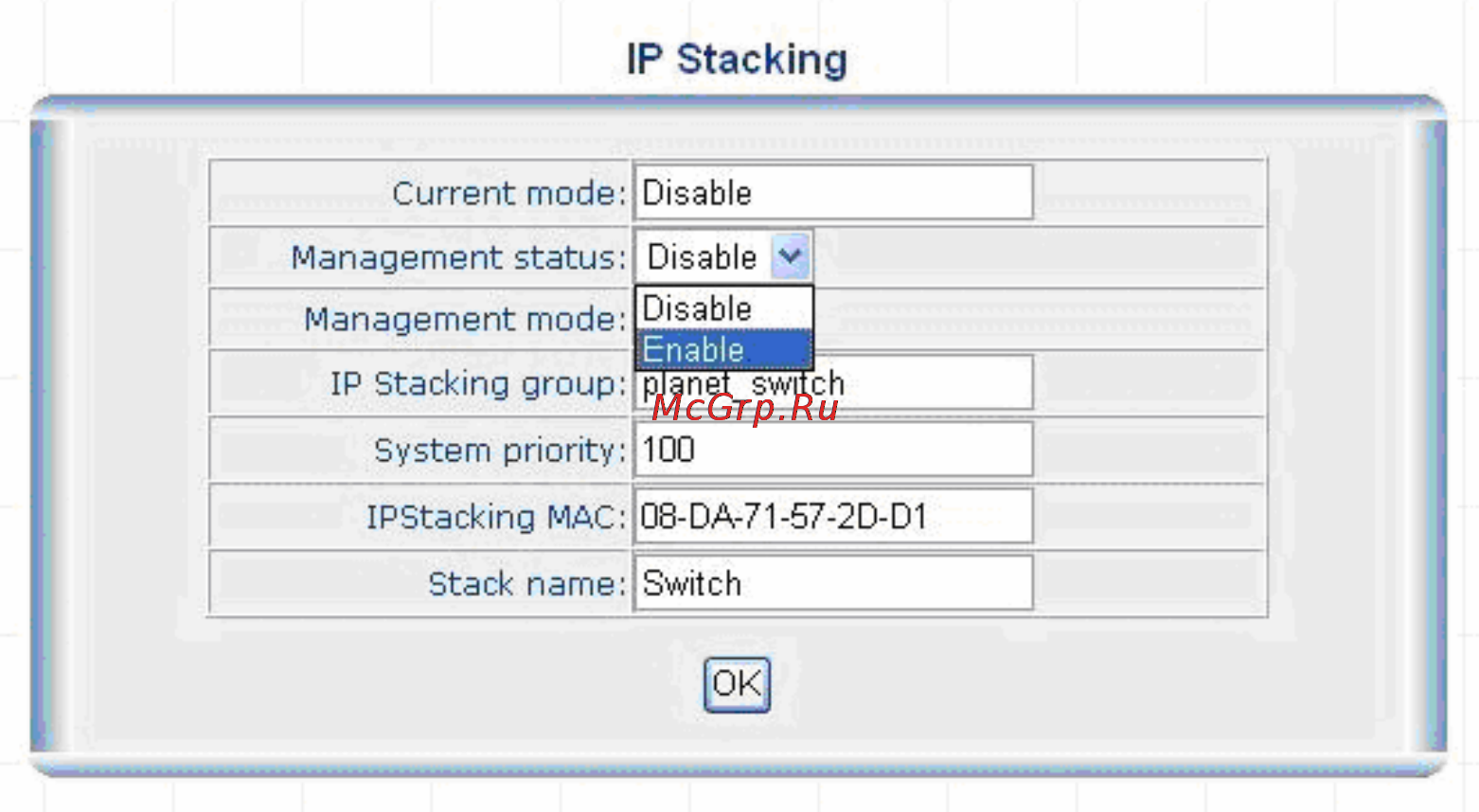Click the Management mode label
This screenshot has width=1479, height=812.
click(x=465, y=320)
